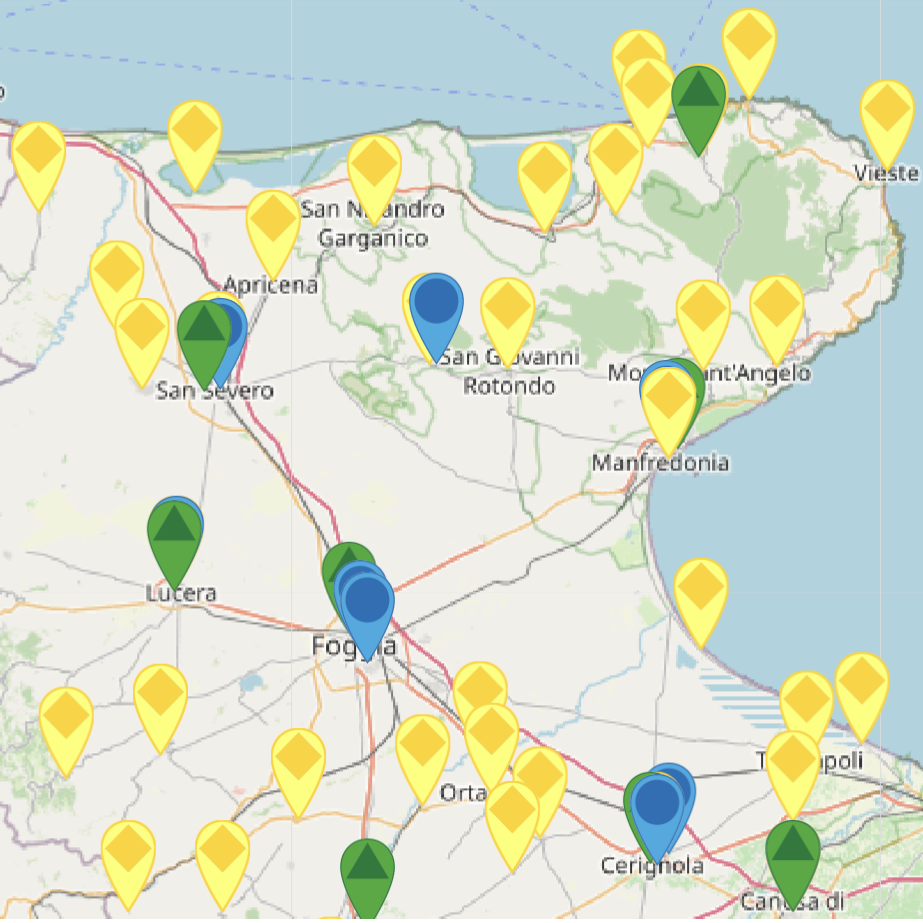Click yellow marker on coast south of Manfredonia
The width and height of the screenshot is (923, 923).
[x=700, y=591]
